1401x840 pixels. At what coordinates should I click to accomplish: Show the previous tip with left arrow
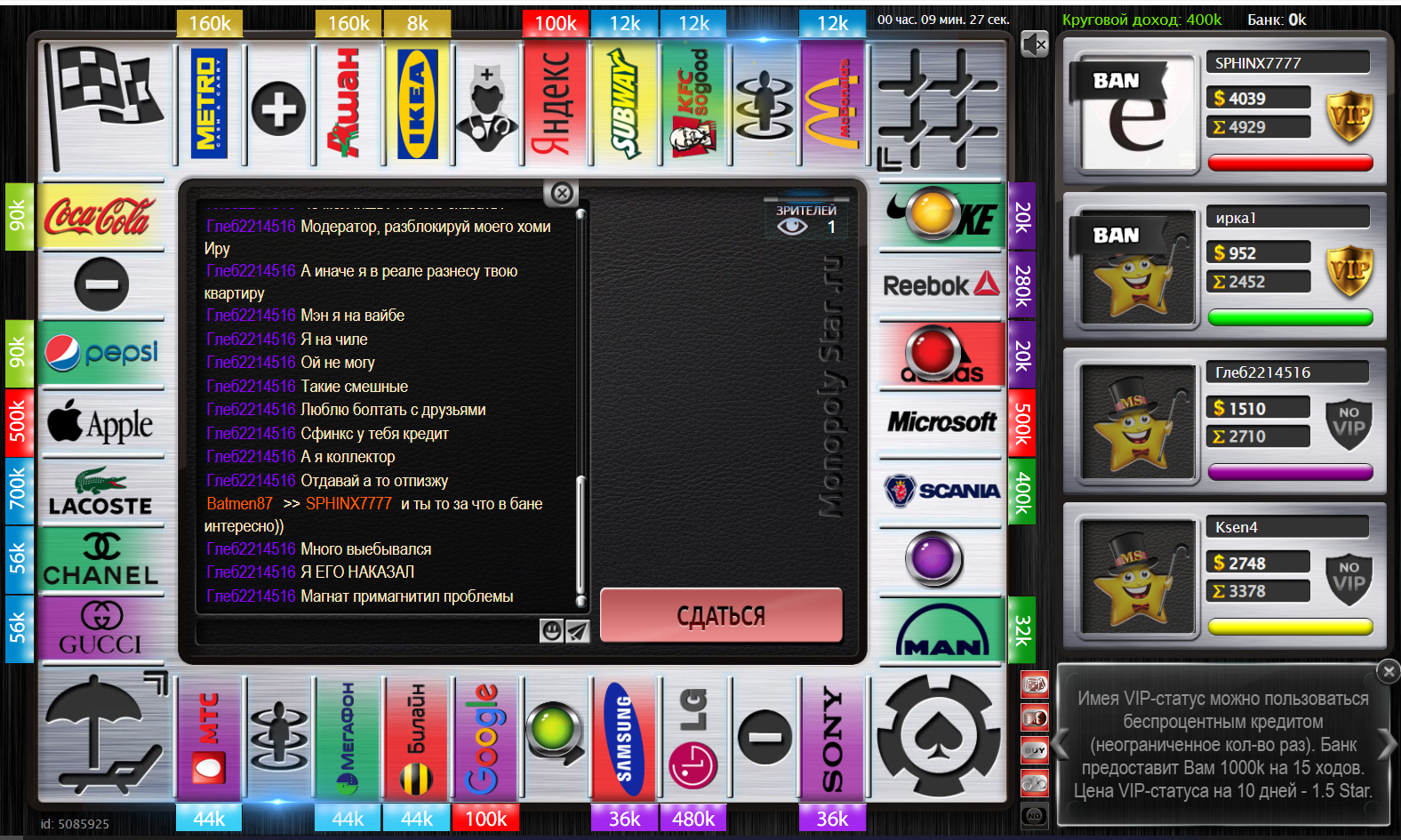(x=1061, y=743)
